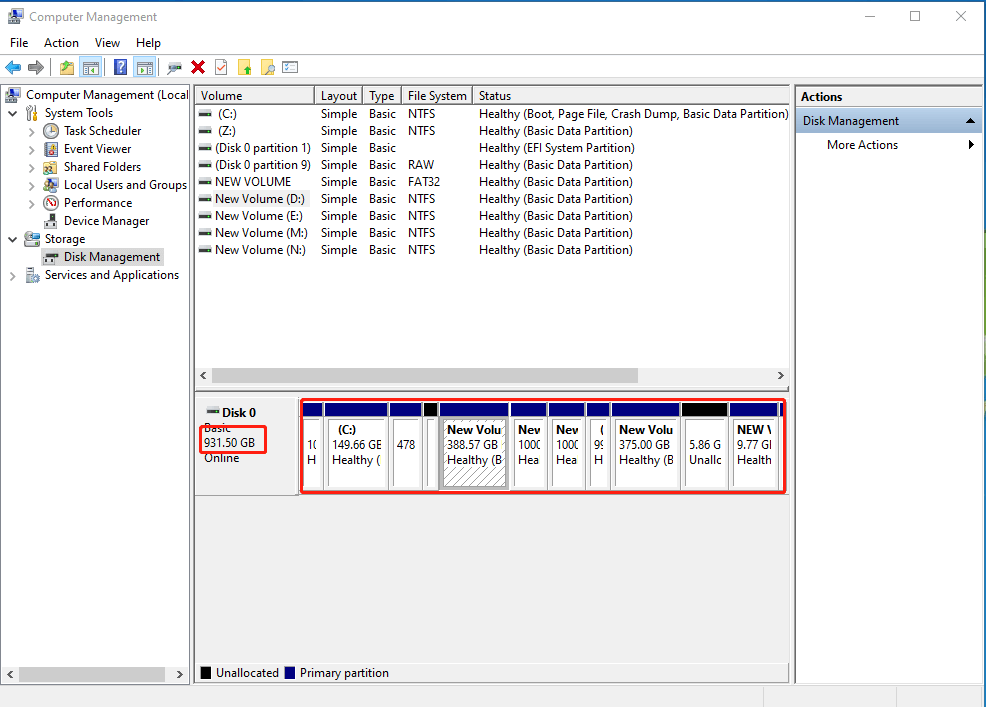The width and height of the screenshot is (986, 707).
Task: Click the yellow page green arrow icon
Action: (245, 67)
